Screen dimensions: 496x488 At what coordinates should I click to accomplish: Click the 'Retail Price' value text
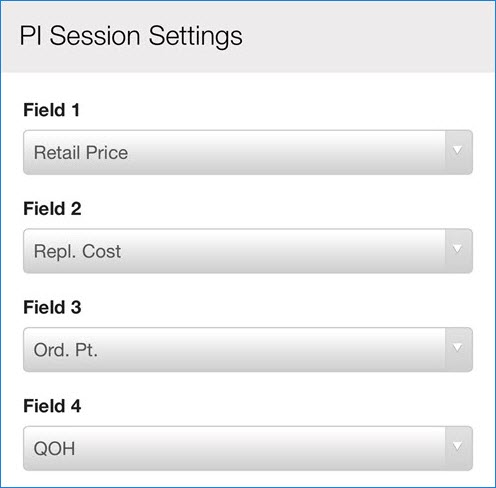81,153
